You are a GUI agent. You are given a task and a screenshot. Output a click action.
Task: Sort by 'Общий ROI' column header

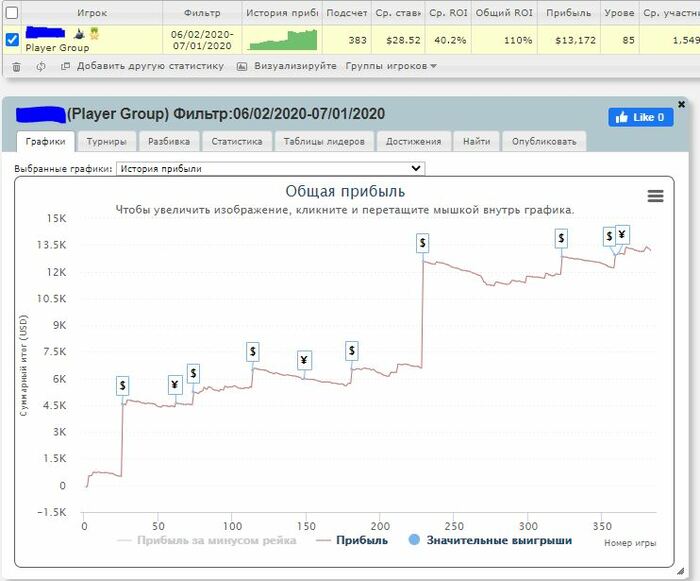[x=504, y=13]
